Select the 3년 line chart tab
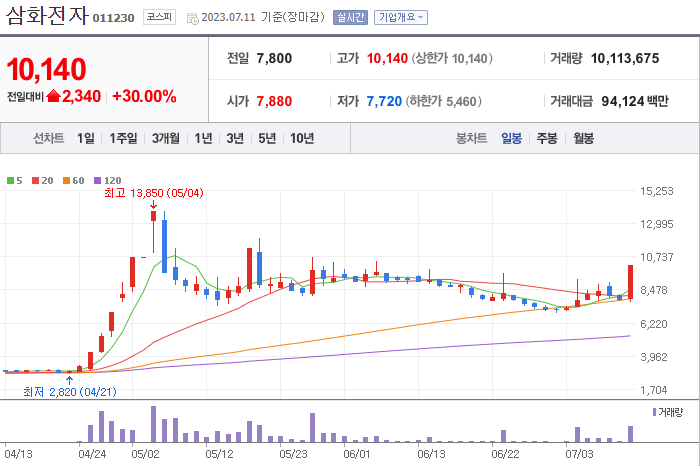This screenshot has width=700, height=466. tap(235, 138)
